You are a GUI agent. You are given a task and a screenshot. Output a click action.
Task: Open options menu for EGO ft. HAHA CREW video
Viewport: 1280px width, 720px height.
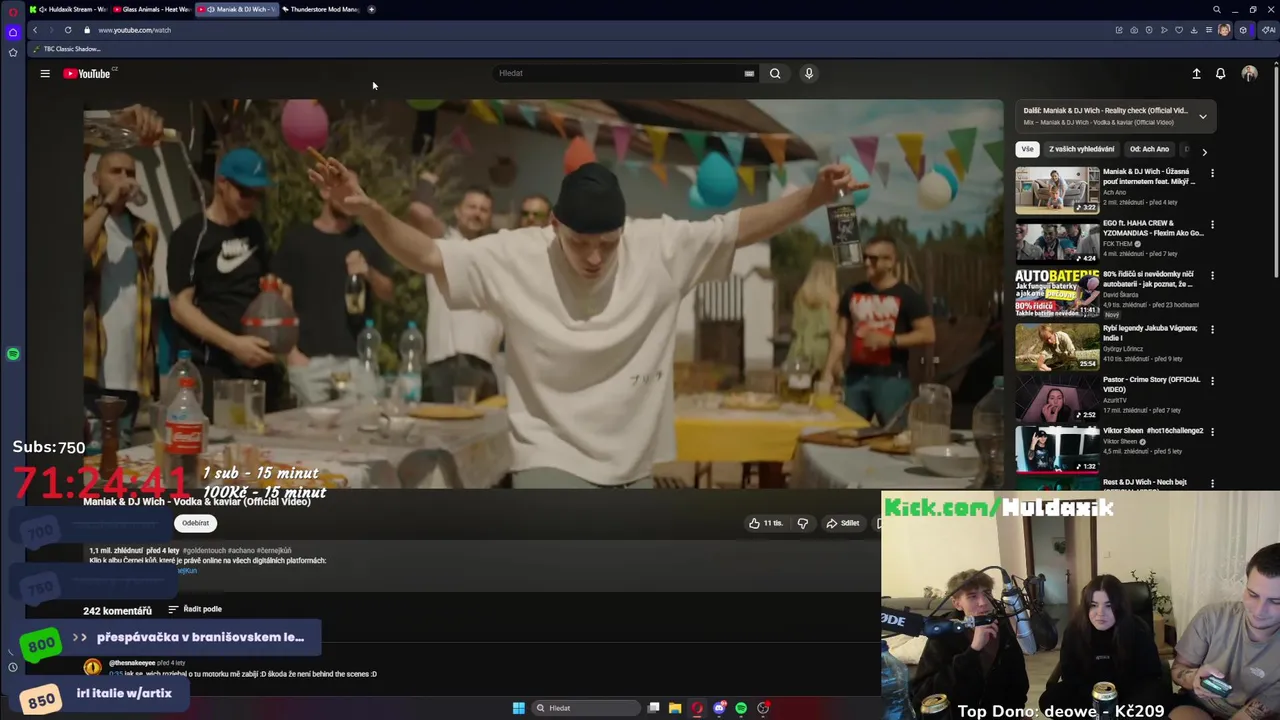1213,225
